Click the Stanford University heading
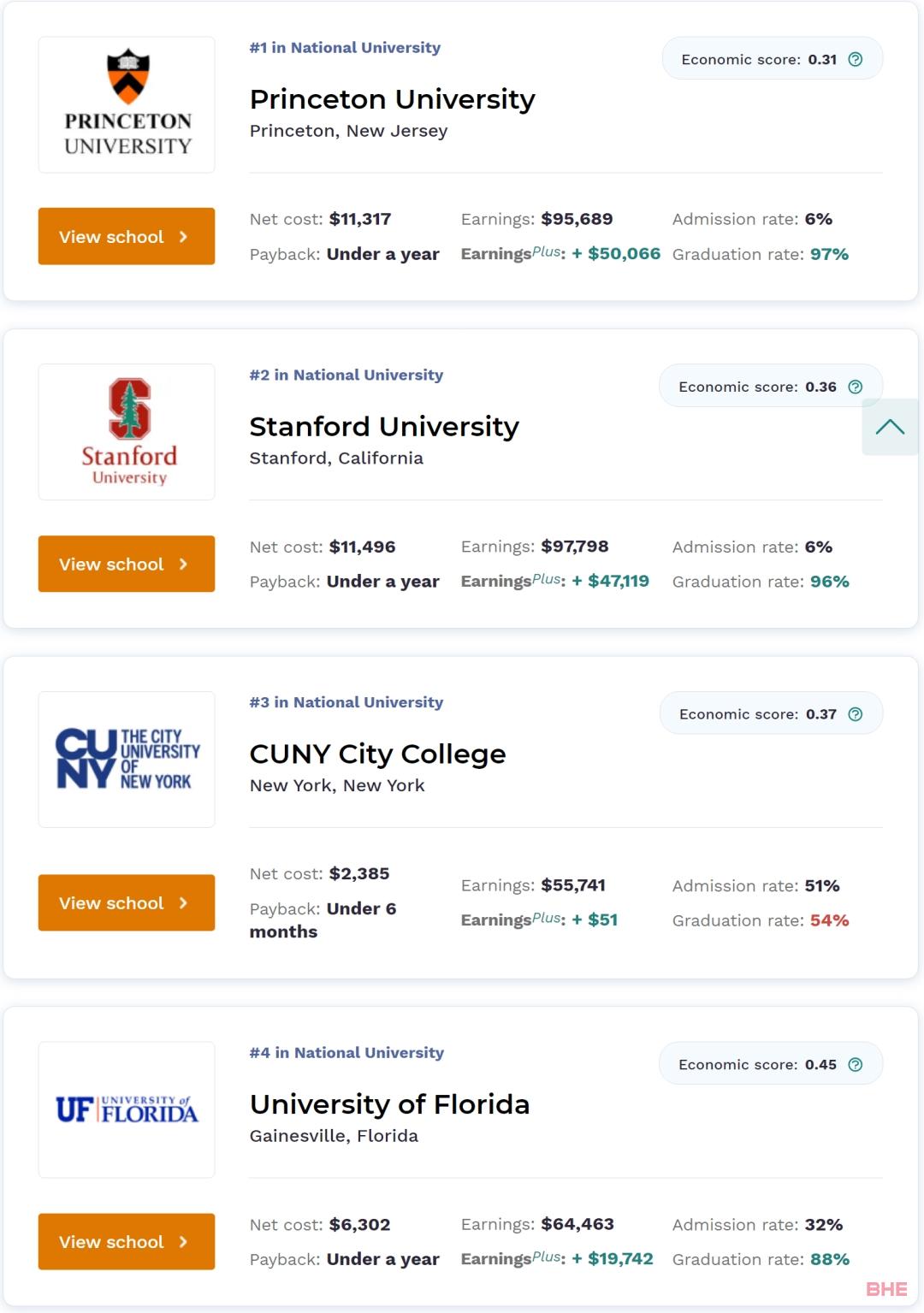This screenshot has width=924, height=1313. pos(384,427)
